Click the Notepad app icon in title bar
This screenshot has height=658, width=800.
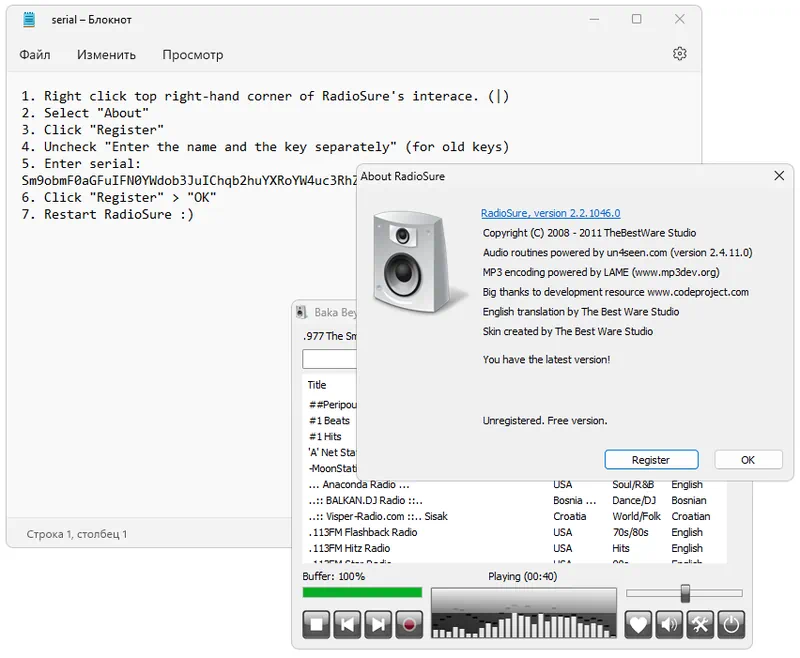[x=29, y=19]
